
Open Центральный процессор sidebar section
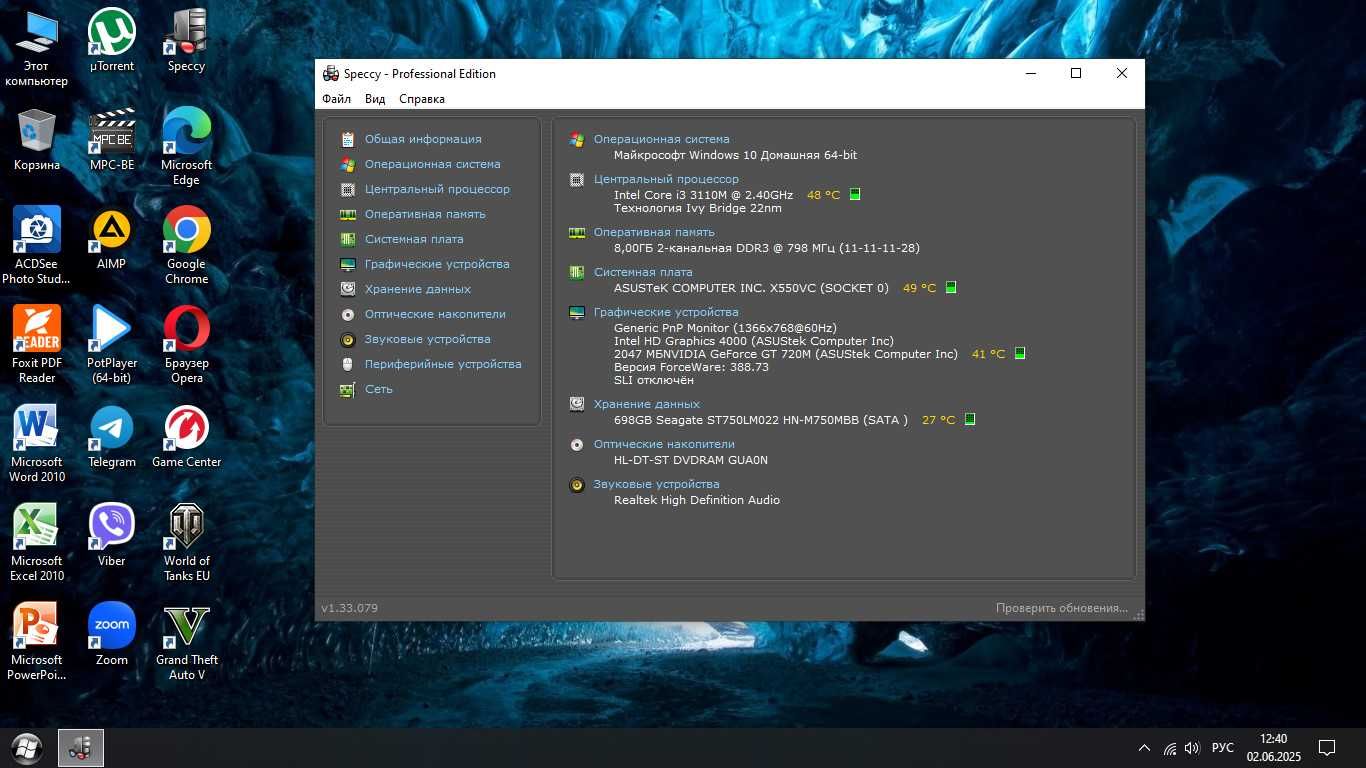click(x=437, y=189)
